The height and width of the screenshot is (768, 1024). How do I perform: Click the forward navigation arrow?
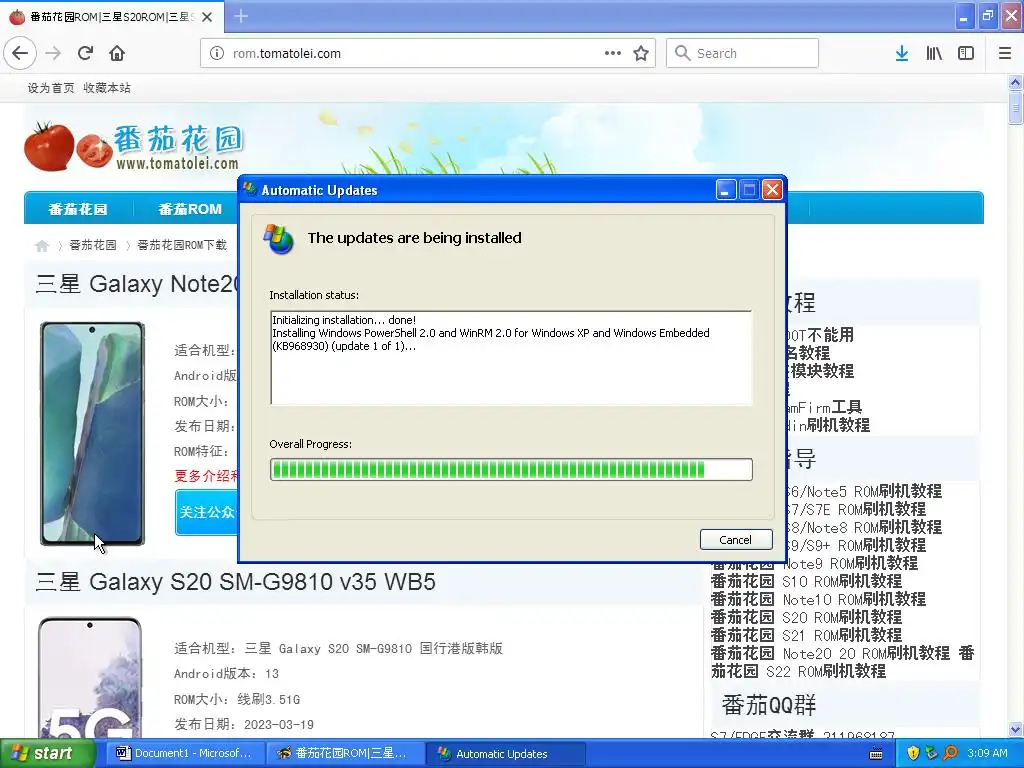[x=54, y=54]
